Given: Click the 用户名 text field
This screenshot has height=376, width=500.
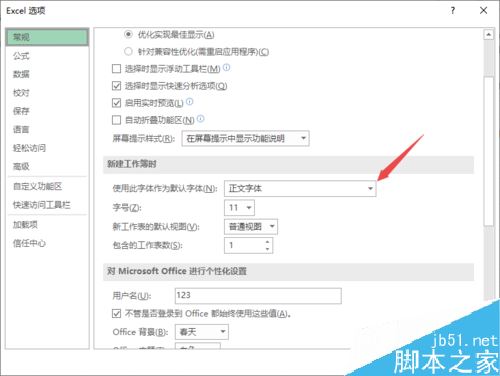Looking at the screenshot, I should pos(258,296).
